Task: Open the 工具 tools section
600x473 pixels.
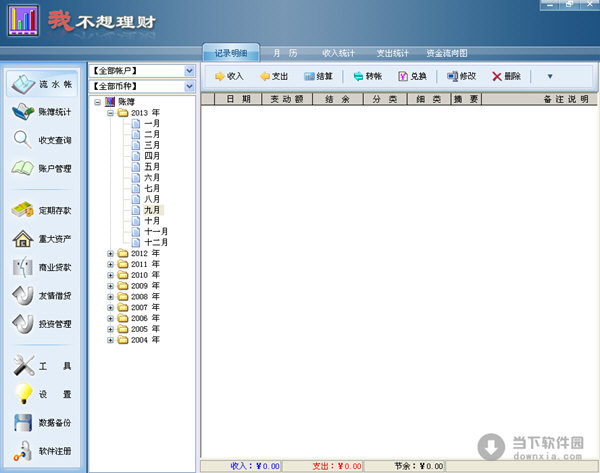Action: (42, 366)
